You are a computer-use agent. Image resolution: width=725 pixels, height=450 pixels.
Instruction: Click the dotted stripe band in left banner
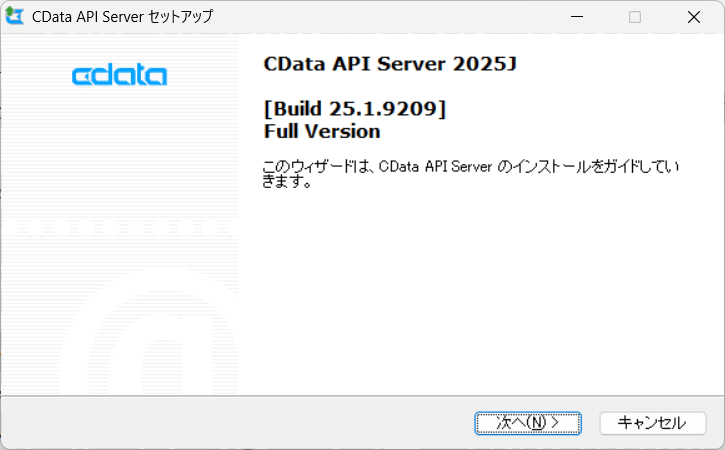click(120, 228)
